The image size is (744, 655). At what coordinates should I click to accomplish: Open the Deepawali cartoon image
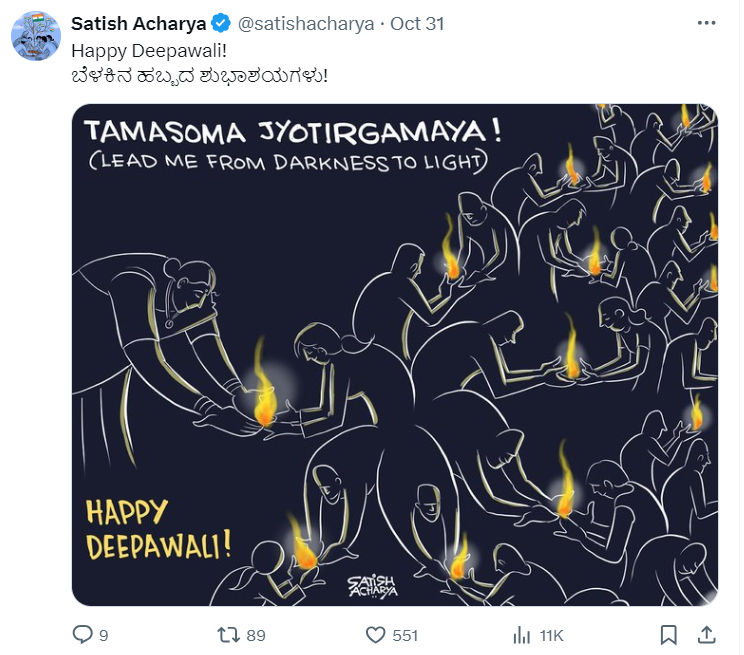click(394, 355)
